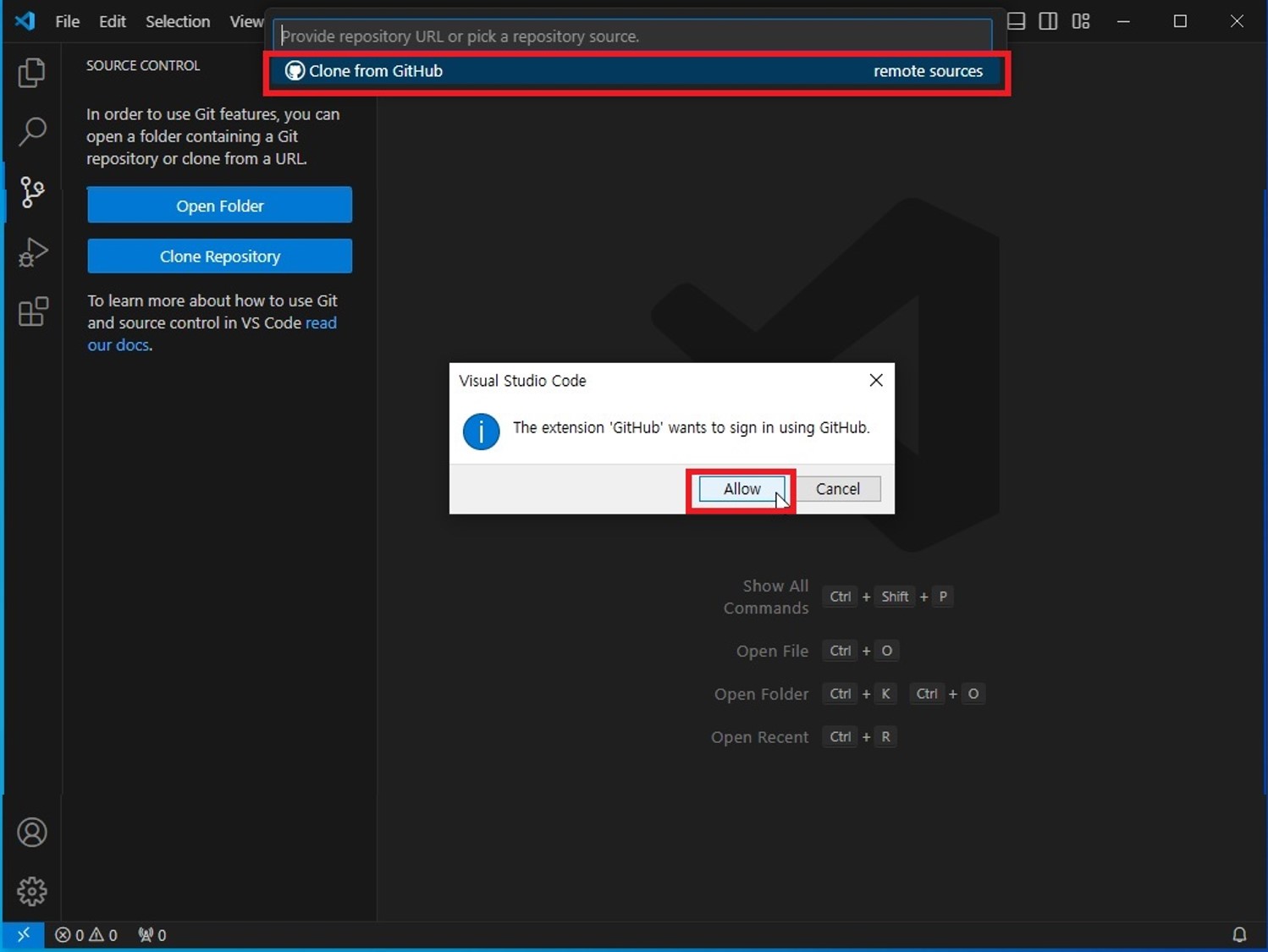Focus the repository URL input field
The width and height of the screenshot is (1268, 952).
pos(632,36)
